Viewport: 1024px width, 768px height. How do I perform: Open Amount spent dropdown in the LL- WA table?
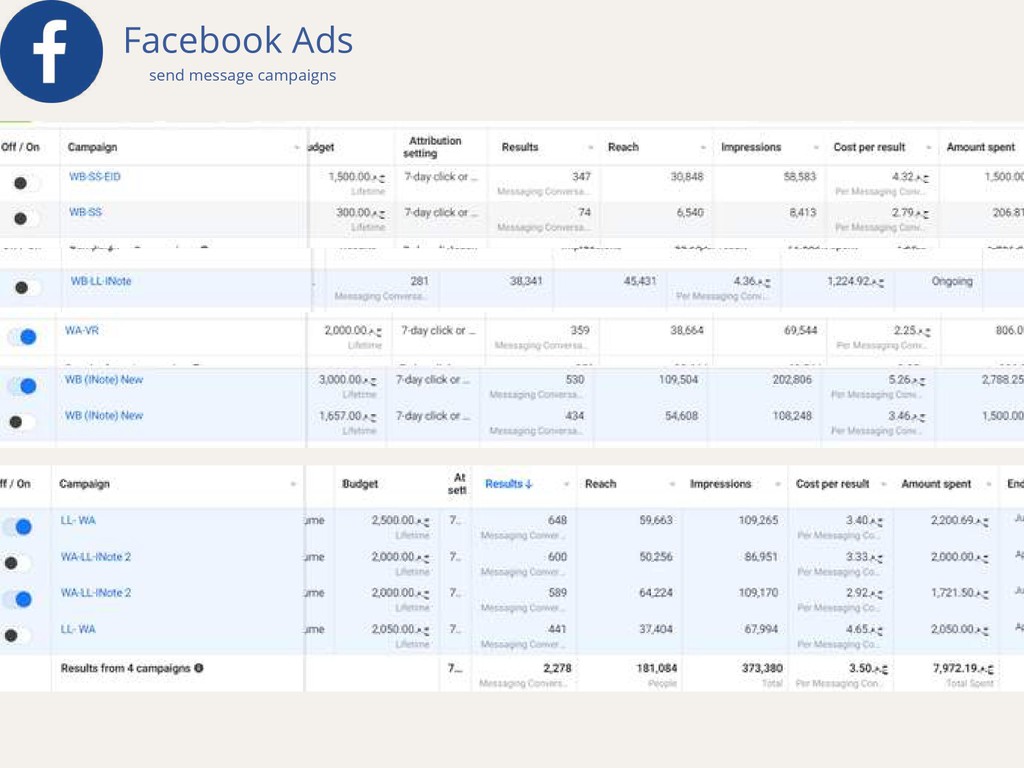pos(989,484)
